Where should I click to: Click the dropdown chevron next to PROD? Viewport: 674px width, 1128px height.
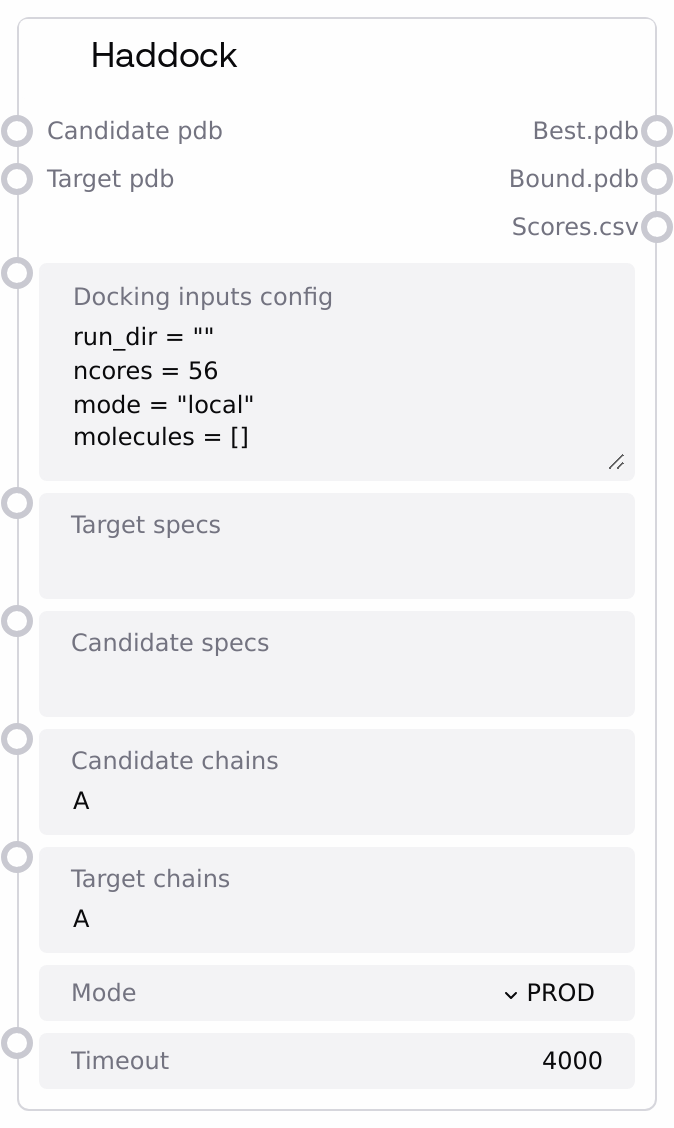pos(511,994)
